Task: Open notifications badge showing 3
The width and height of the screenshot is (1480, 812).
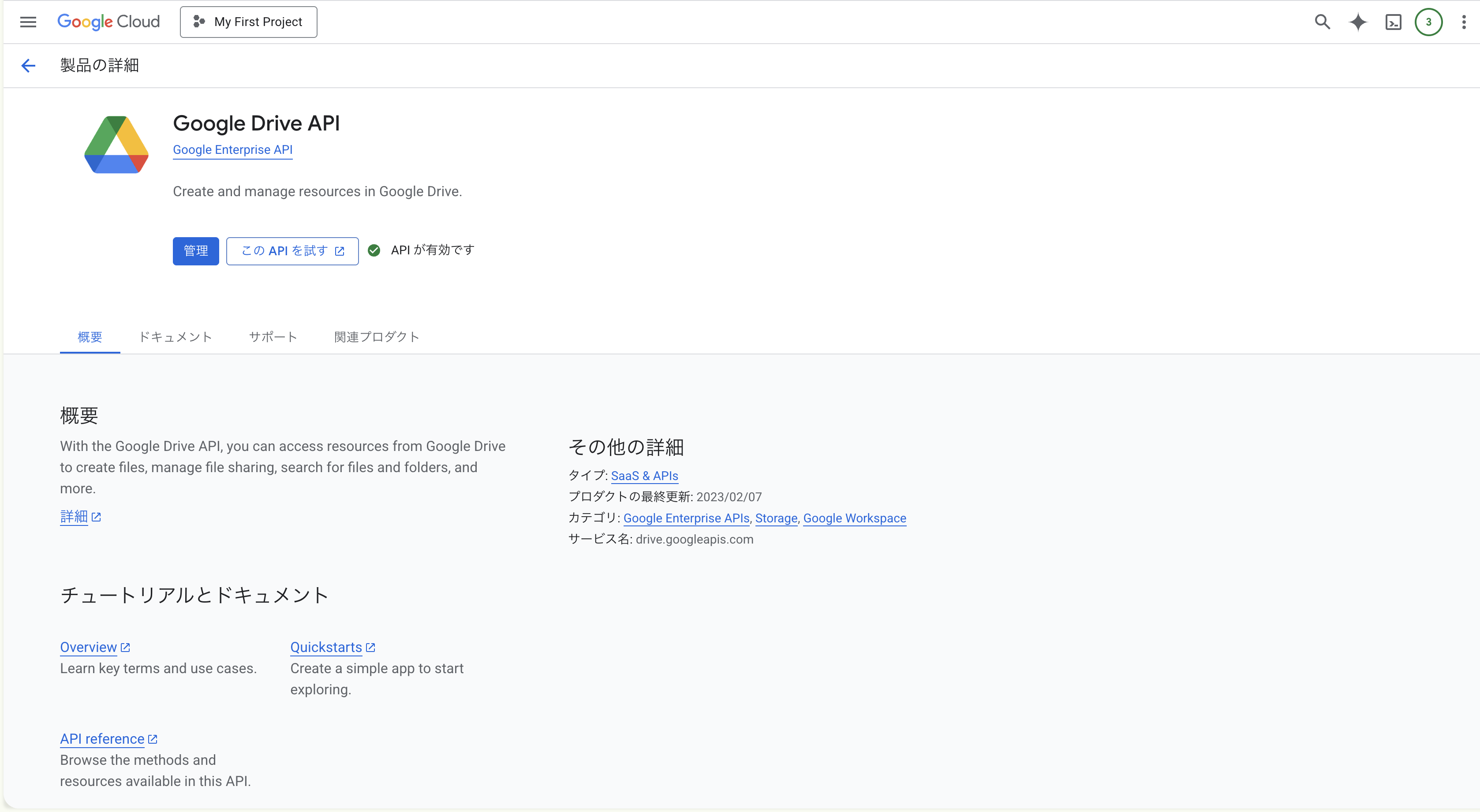Action: pos(1428,22)
